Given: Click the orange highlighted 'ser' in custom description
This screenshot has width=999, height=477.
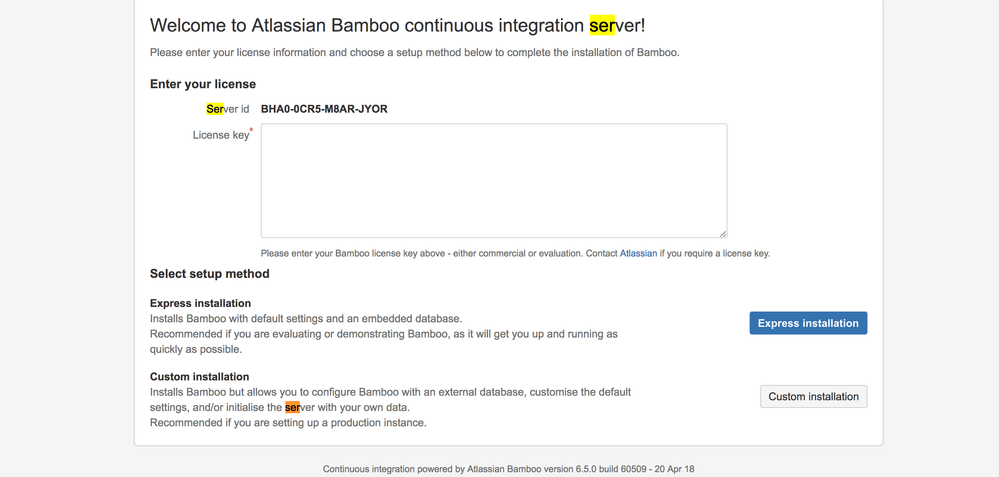Looking at the screenshot, I should click(x=292, y=407).
